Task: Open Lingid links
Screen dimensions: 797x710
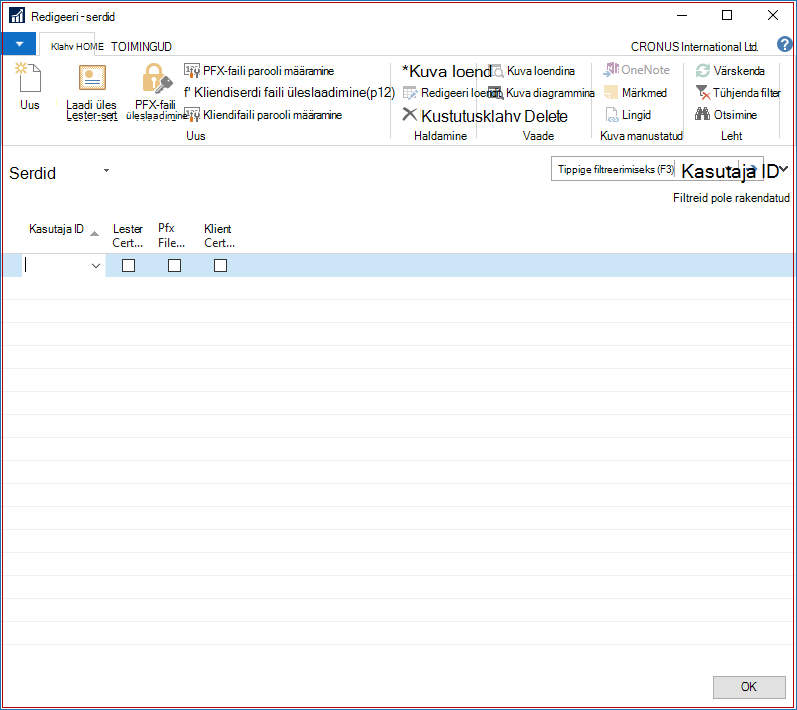Action: 628,115
